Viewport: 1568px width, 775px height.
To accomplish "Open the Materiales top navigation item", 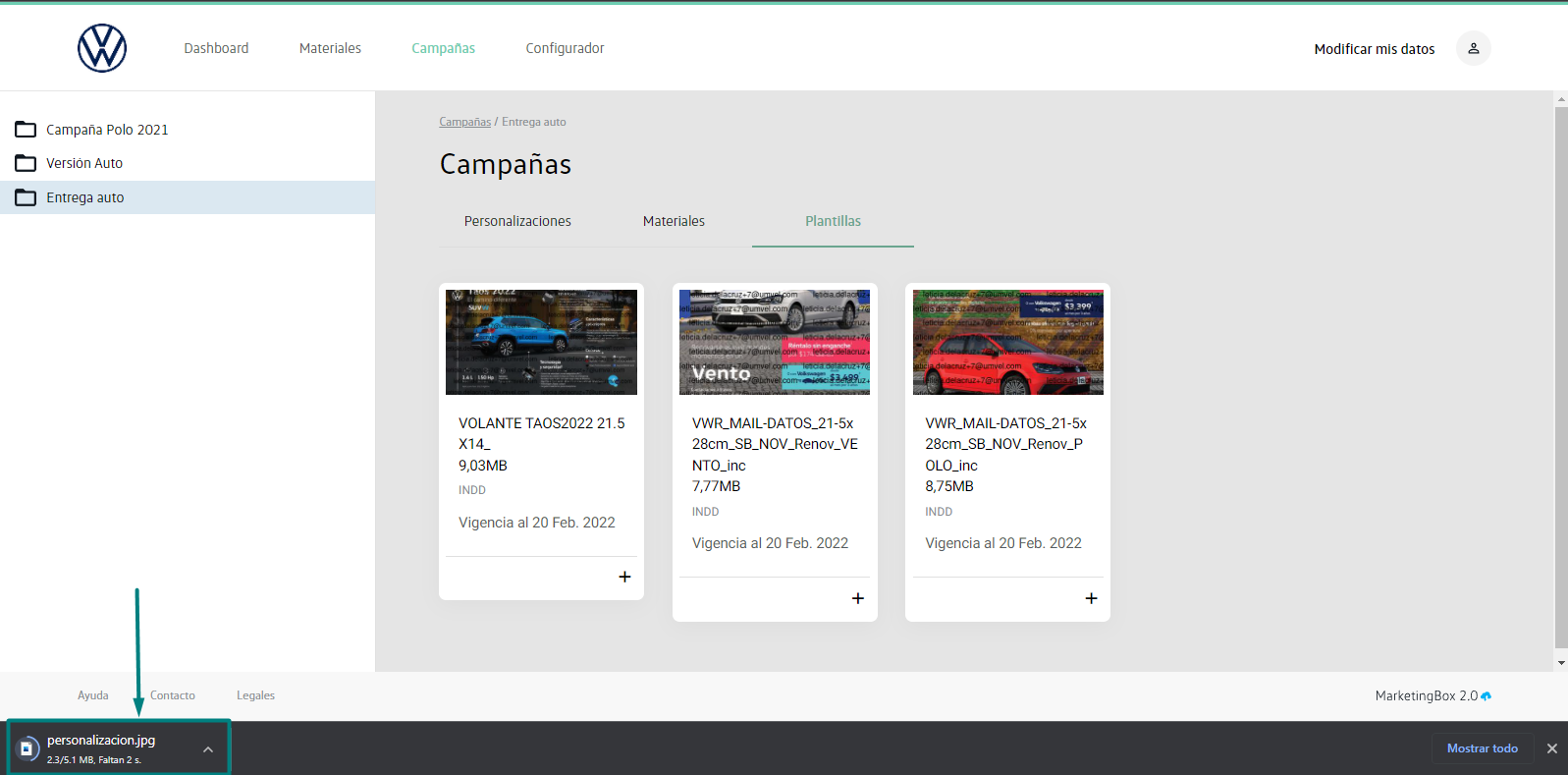I will click(330, 48).
